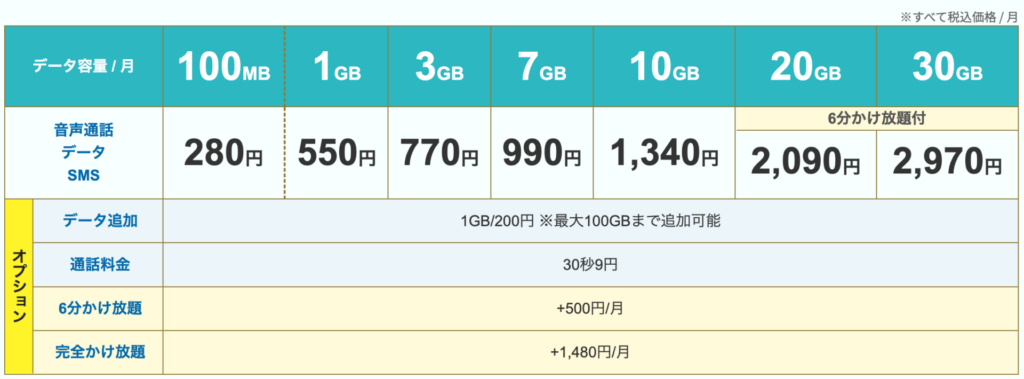
Task: Select the 770円 price cell
Action: [x=440, y=153]
